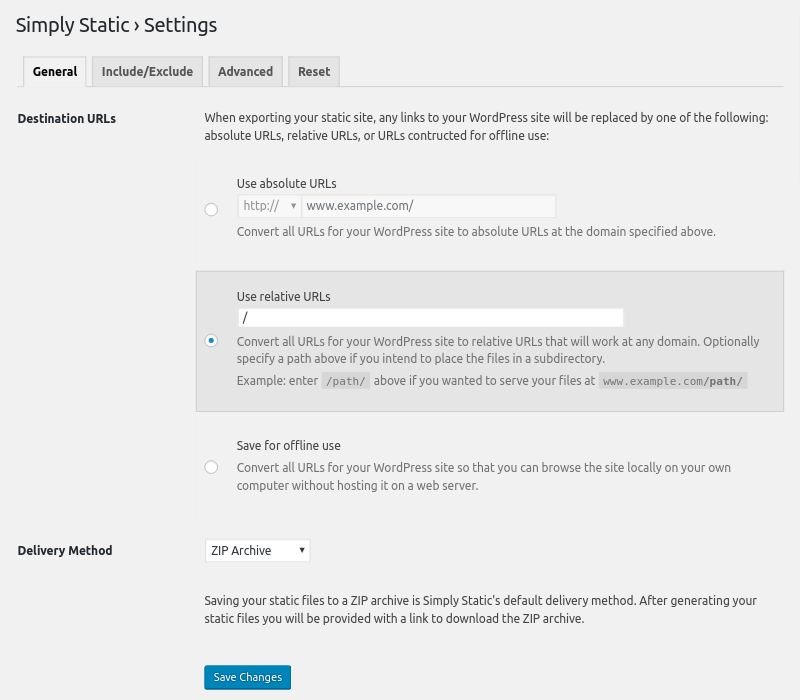Click the Simply Static › Settings heading
The image size is (800, 700).
[116, 25]
